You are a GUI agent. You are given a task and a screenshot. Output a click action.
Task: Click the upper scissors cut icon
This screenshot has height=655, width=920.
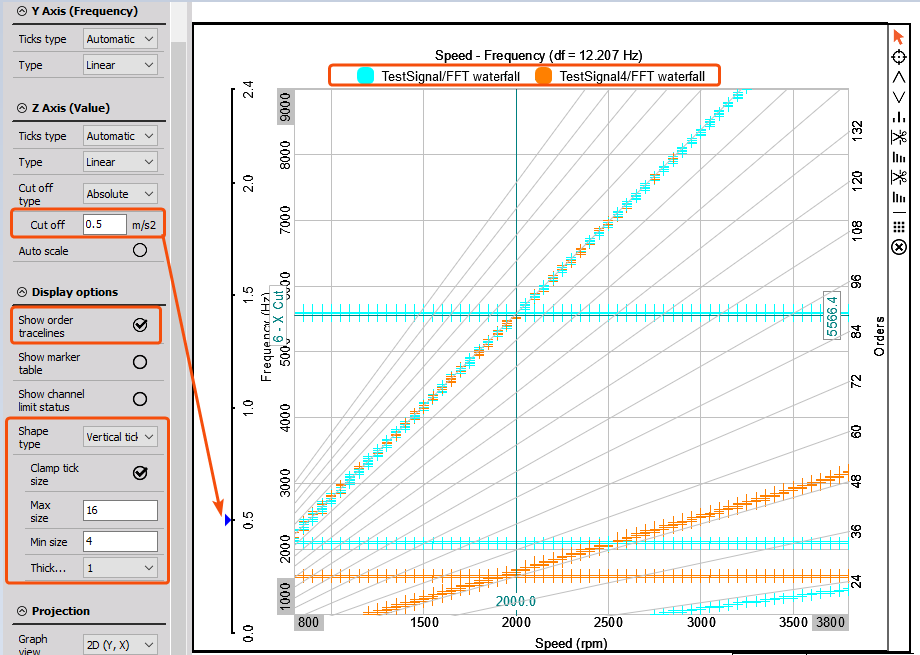tap(899, 137)
